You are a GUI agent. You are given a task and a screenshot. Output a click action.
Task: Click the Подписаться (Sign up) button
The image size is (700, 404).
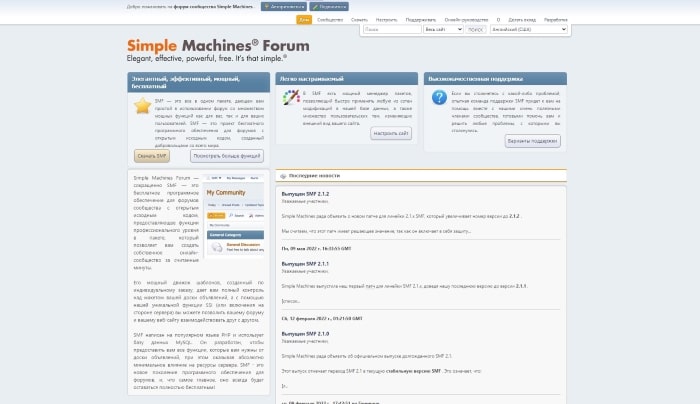tap(329, 7)
